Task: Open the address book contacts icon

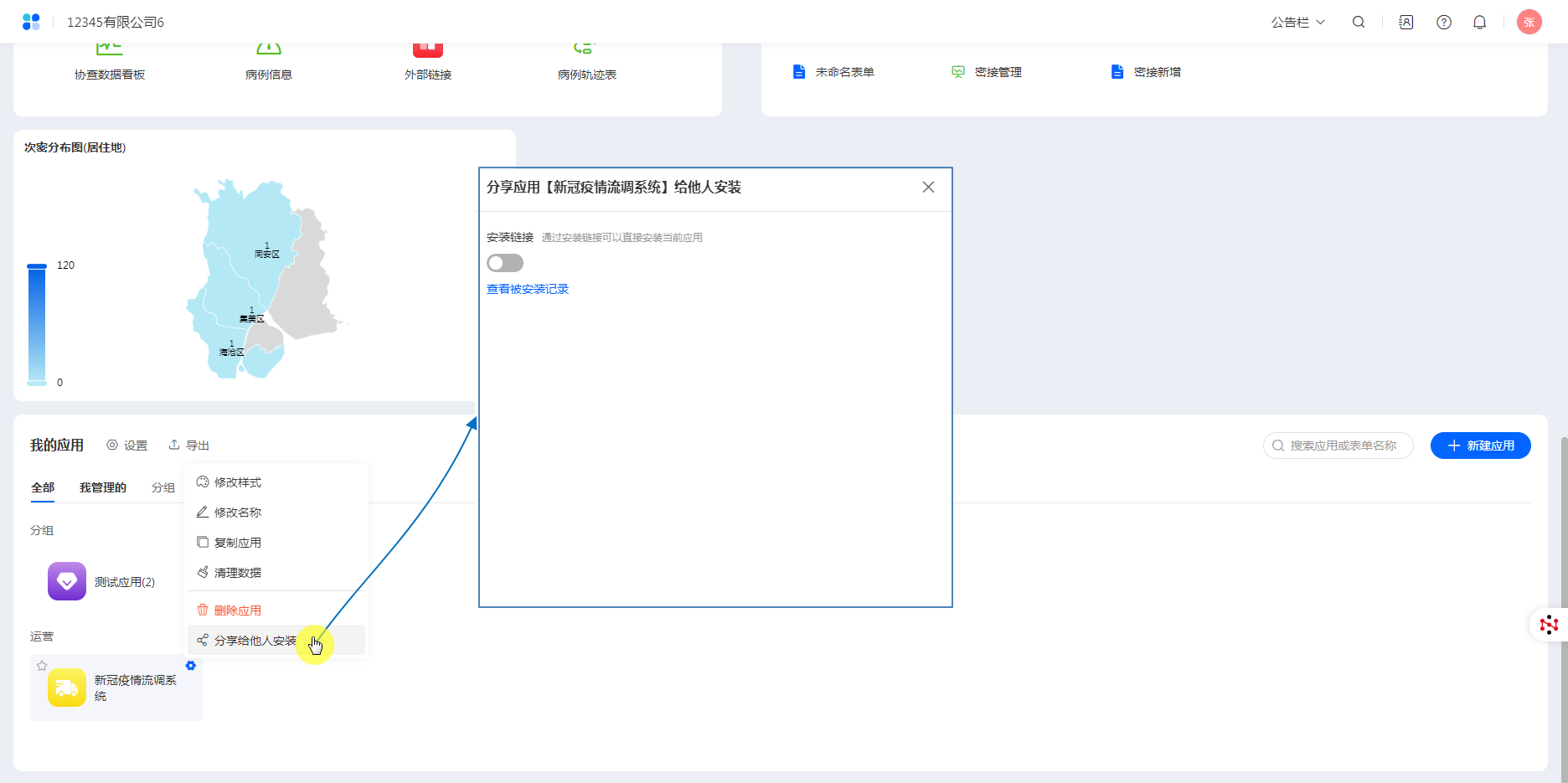Action: click(x=1406, y=23)
